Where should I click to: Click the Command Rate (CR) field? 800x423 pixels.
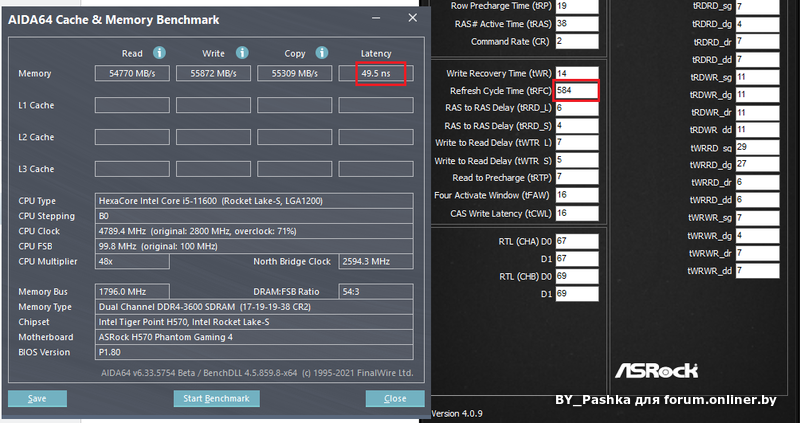pos(577,41)
